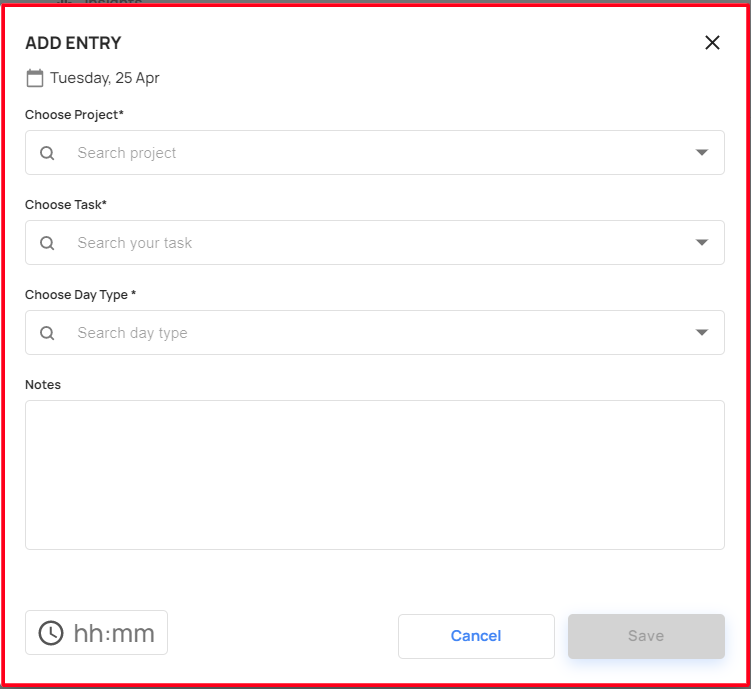Viewport: 751px width, 689px height.
Task: Select the Tuesday, 25 Apr date text
Action: (x=105, y=78)
